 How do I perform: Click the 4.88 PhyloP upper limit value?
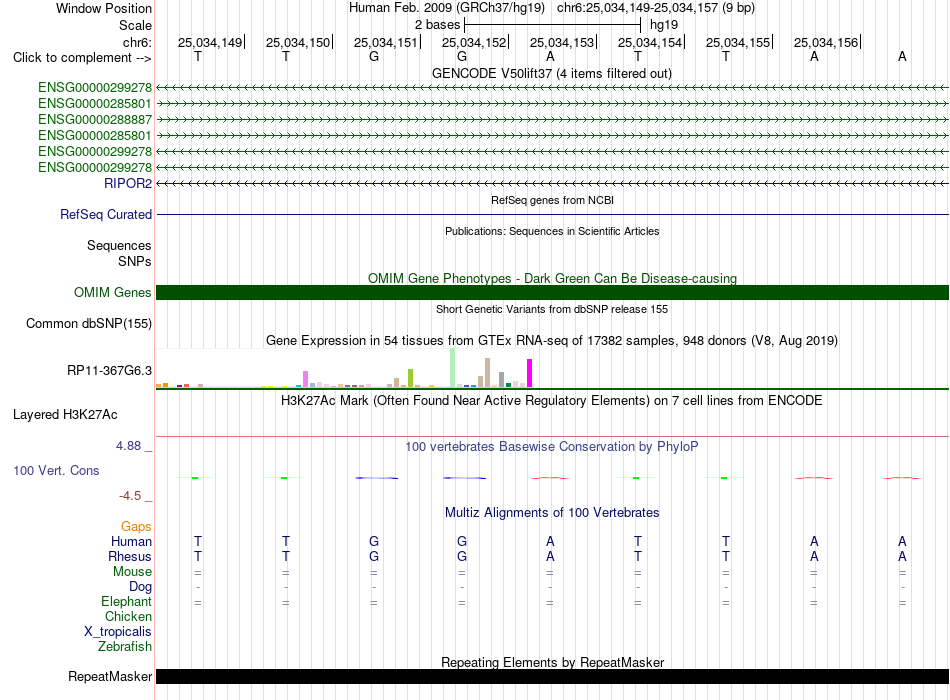point(128,446)
